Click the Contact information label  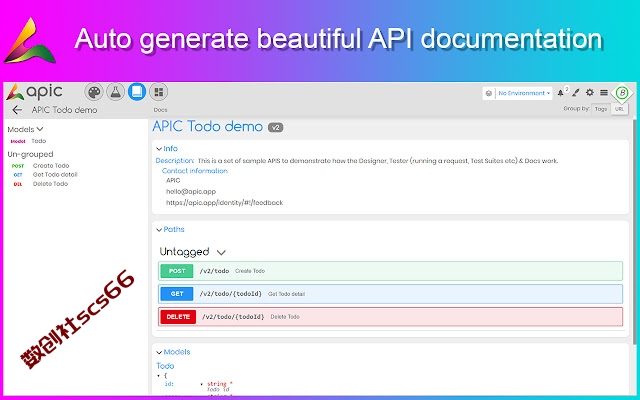(x=195, y=171)
